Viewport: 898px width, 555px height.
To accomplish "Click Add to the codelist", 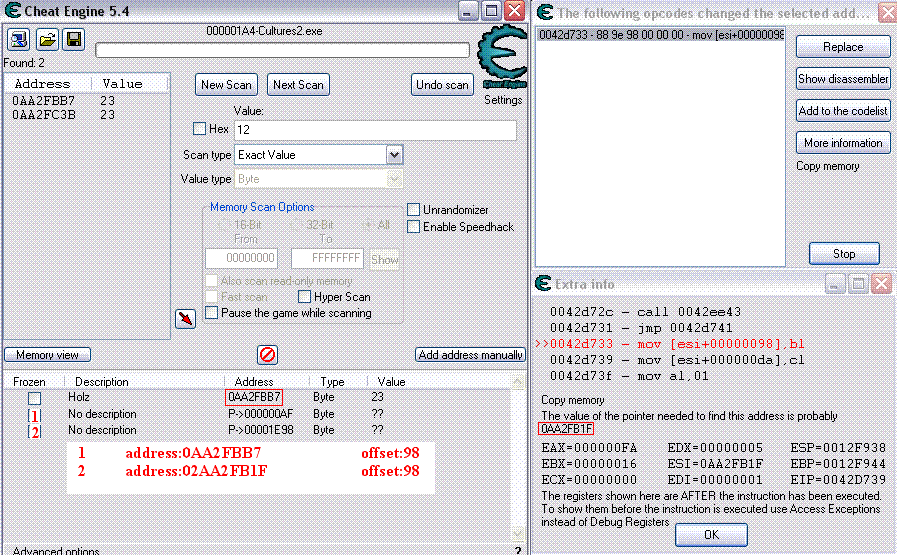I will [843, 111].
